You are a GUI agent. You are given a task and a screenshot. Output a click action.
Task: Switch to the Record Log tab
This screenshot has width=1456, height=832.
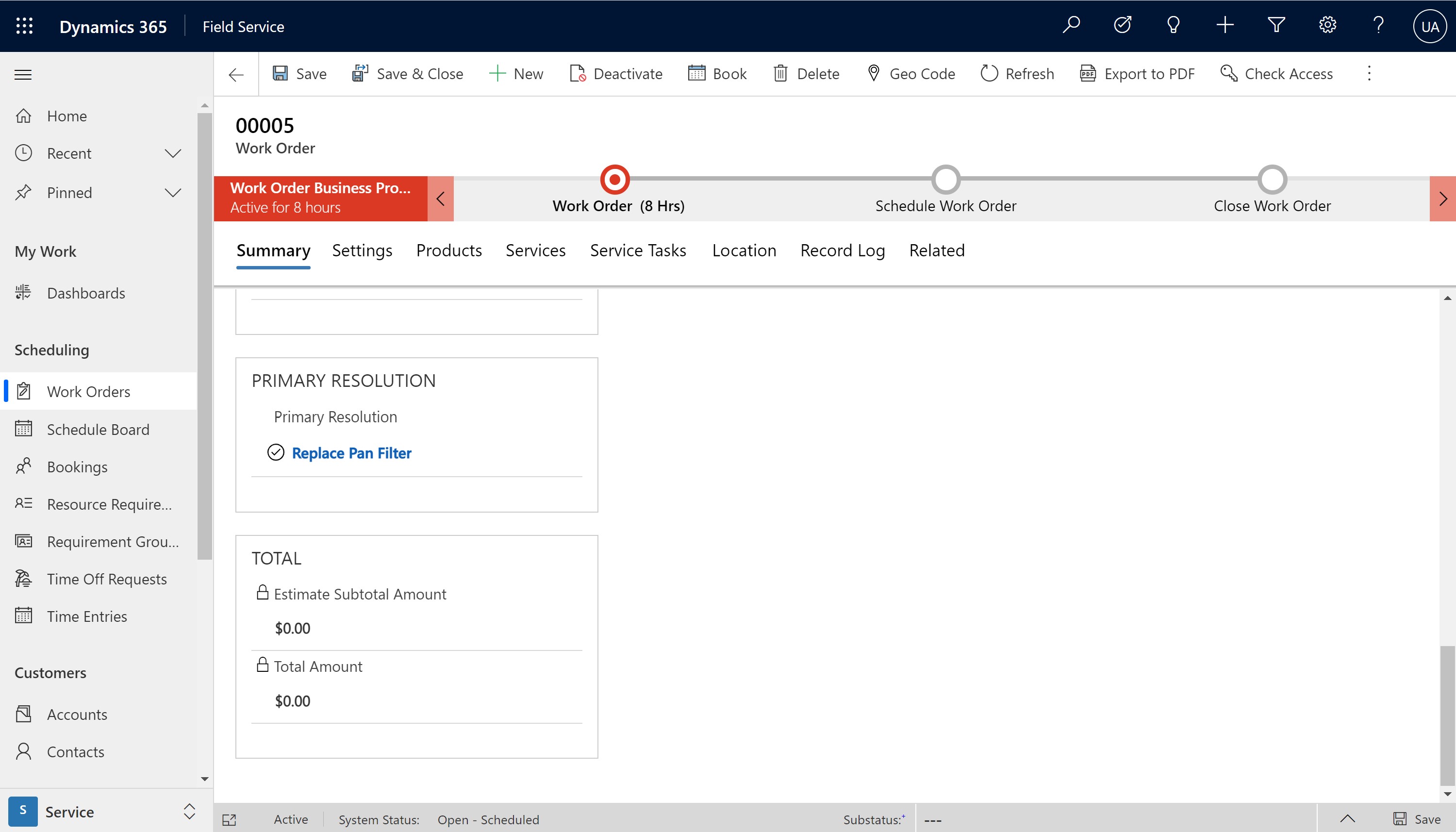(843, 251)
